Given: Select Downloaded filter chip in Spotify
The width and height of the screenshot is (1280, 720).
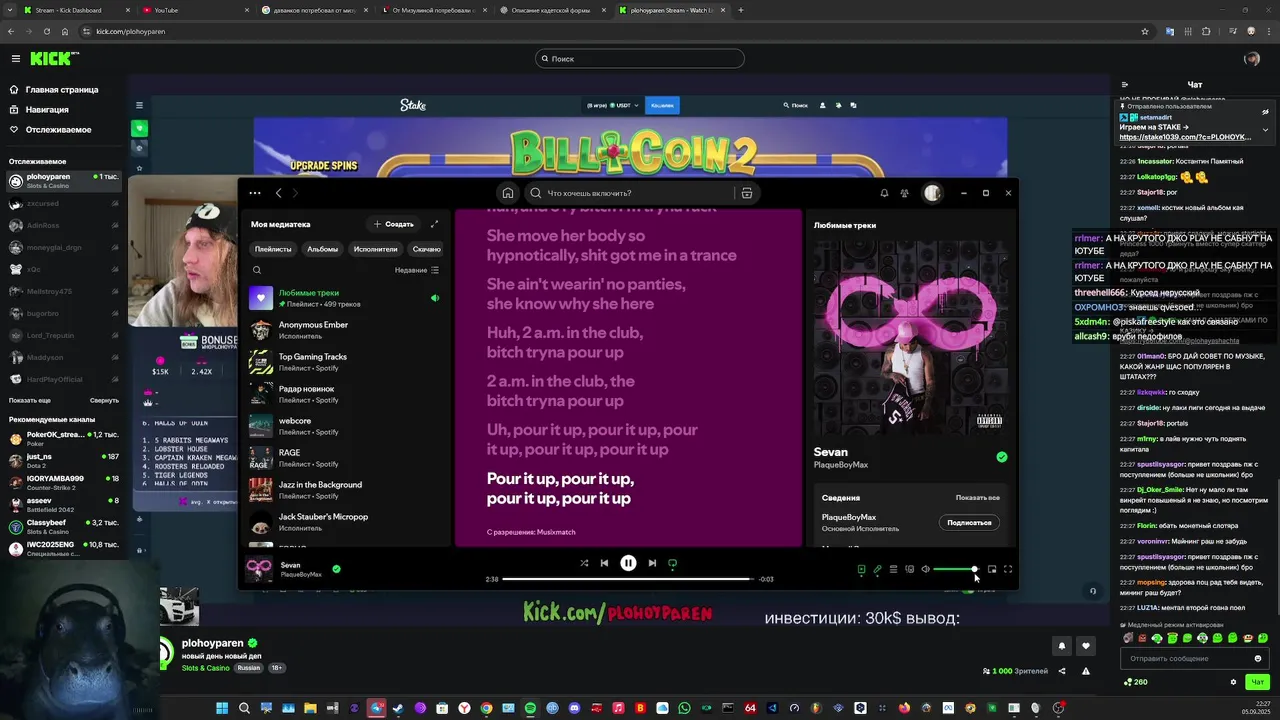Looking at the screenshot, I should point(427,249).
